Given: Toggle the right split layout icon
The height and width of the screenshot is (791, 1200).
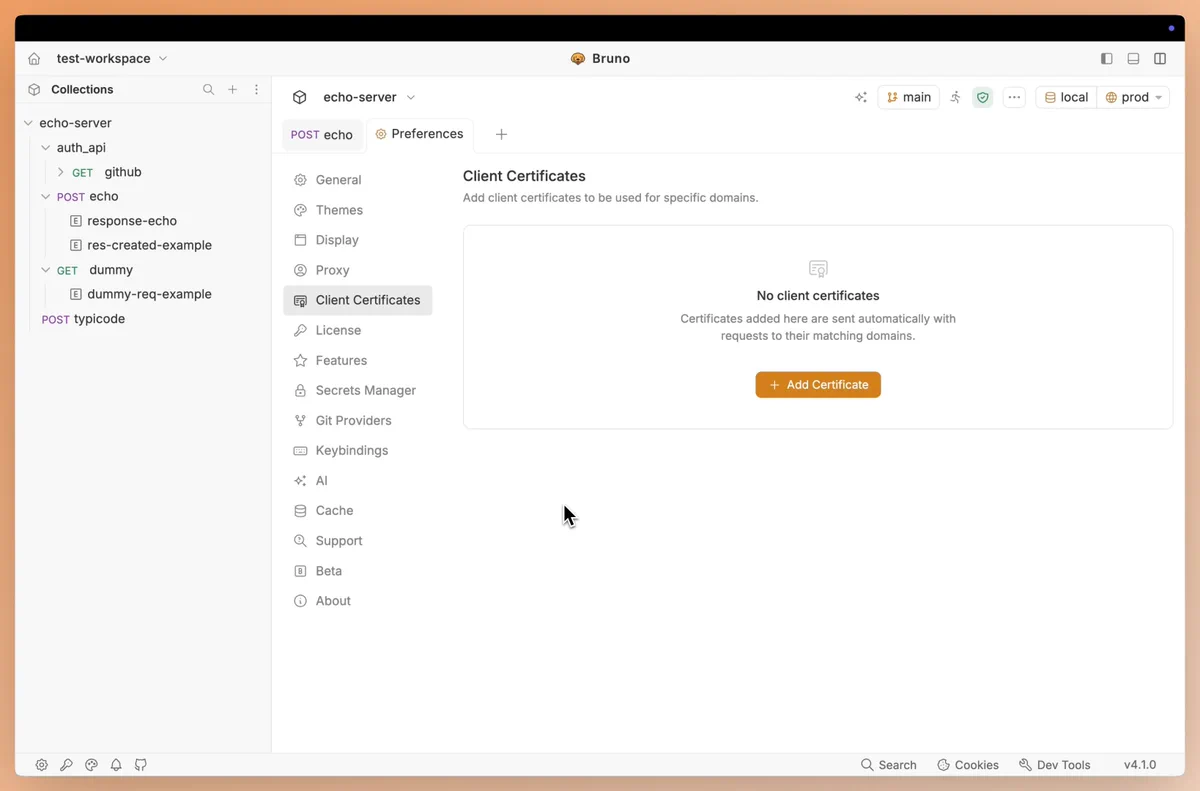Looking at the screenshot, I should coord(1160,59).
